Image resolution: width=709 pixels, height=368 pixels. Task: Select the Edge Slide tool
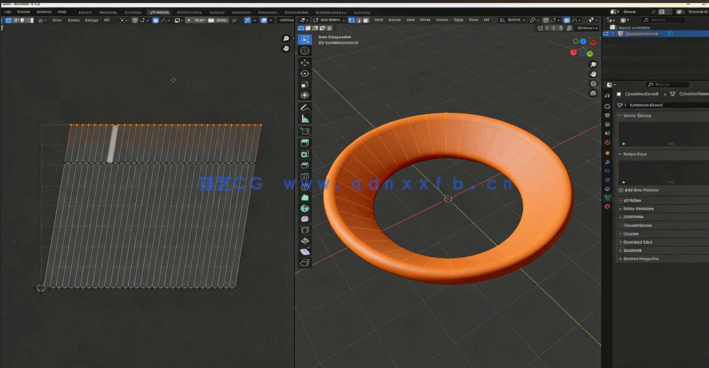[x=305, y=230]
